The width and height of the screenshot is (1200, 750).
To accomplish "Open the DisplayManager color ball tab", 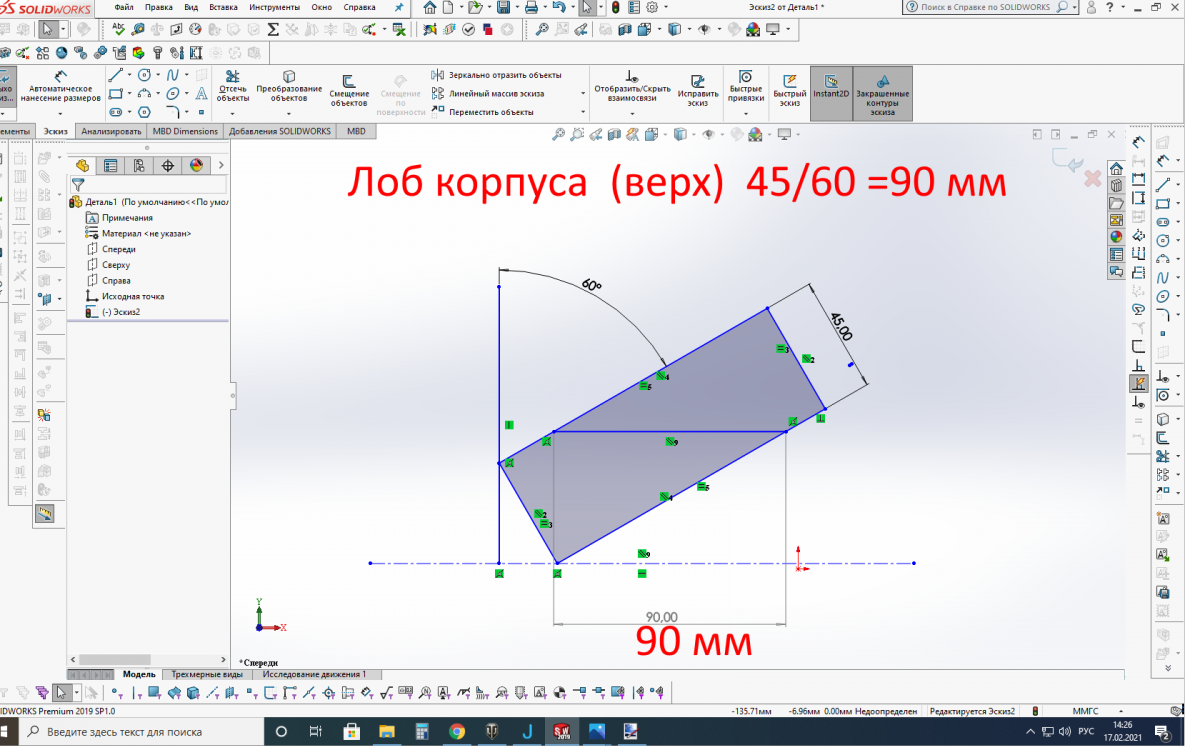I will (x=196, y=166).
